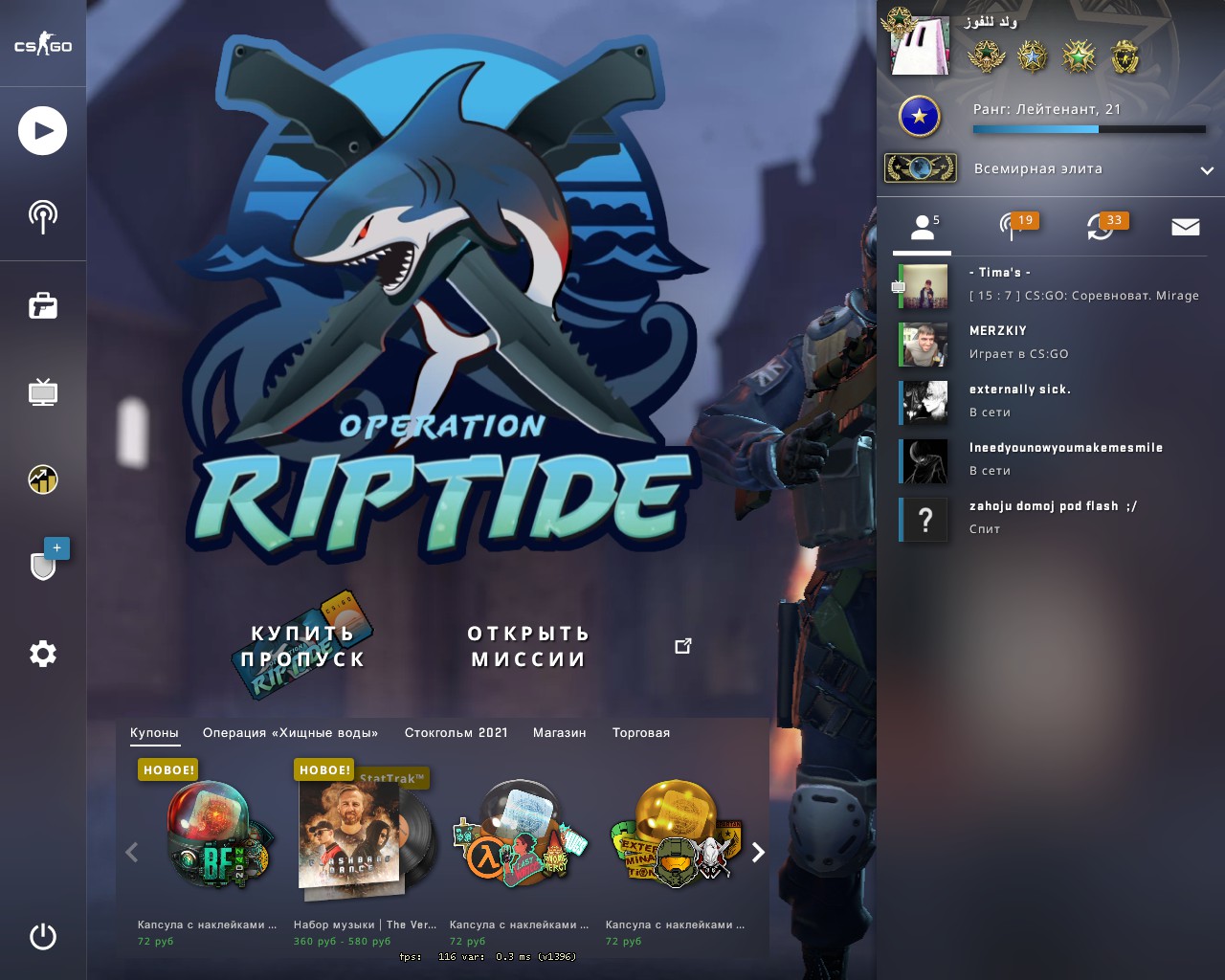
Task: Click ОТКРЫТЬ МИССИИ button
Action: point(528,646)
